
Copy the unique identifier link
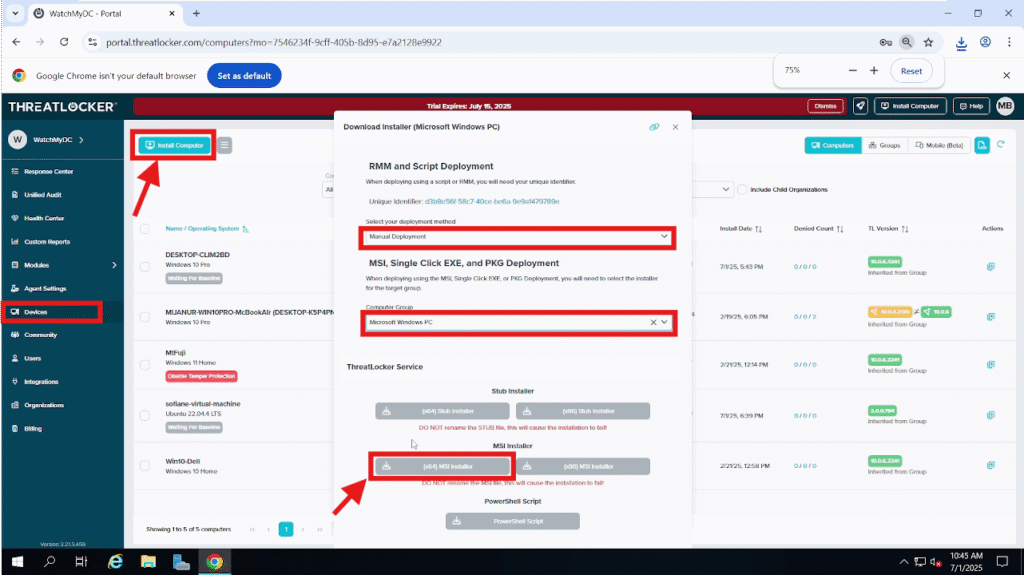492,201
